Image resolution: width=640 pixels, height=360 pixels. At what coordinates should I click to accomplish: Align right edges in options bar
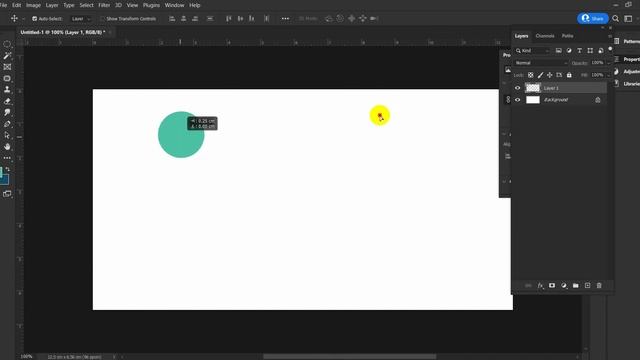pyautogui.click(x=195, y=18)
